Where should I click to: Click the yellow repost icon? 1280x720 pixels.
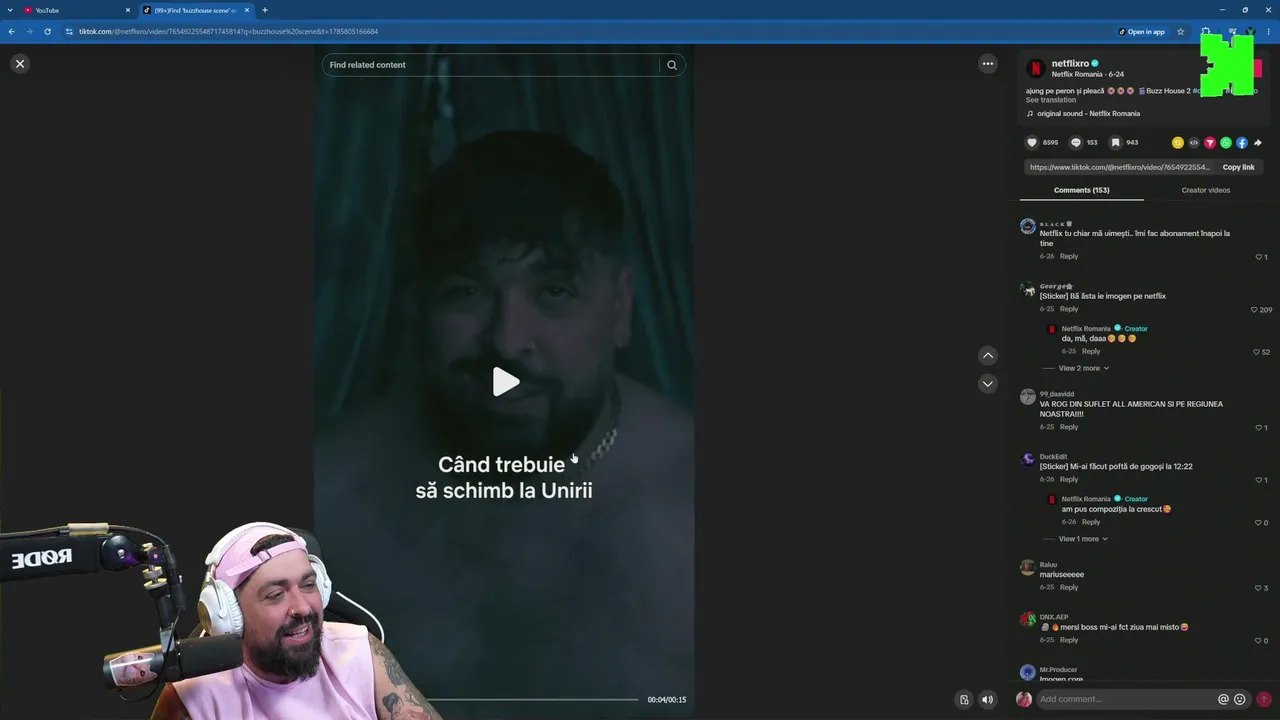pyautogui.click(x=1178, y=143)
